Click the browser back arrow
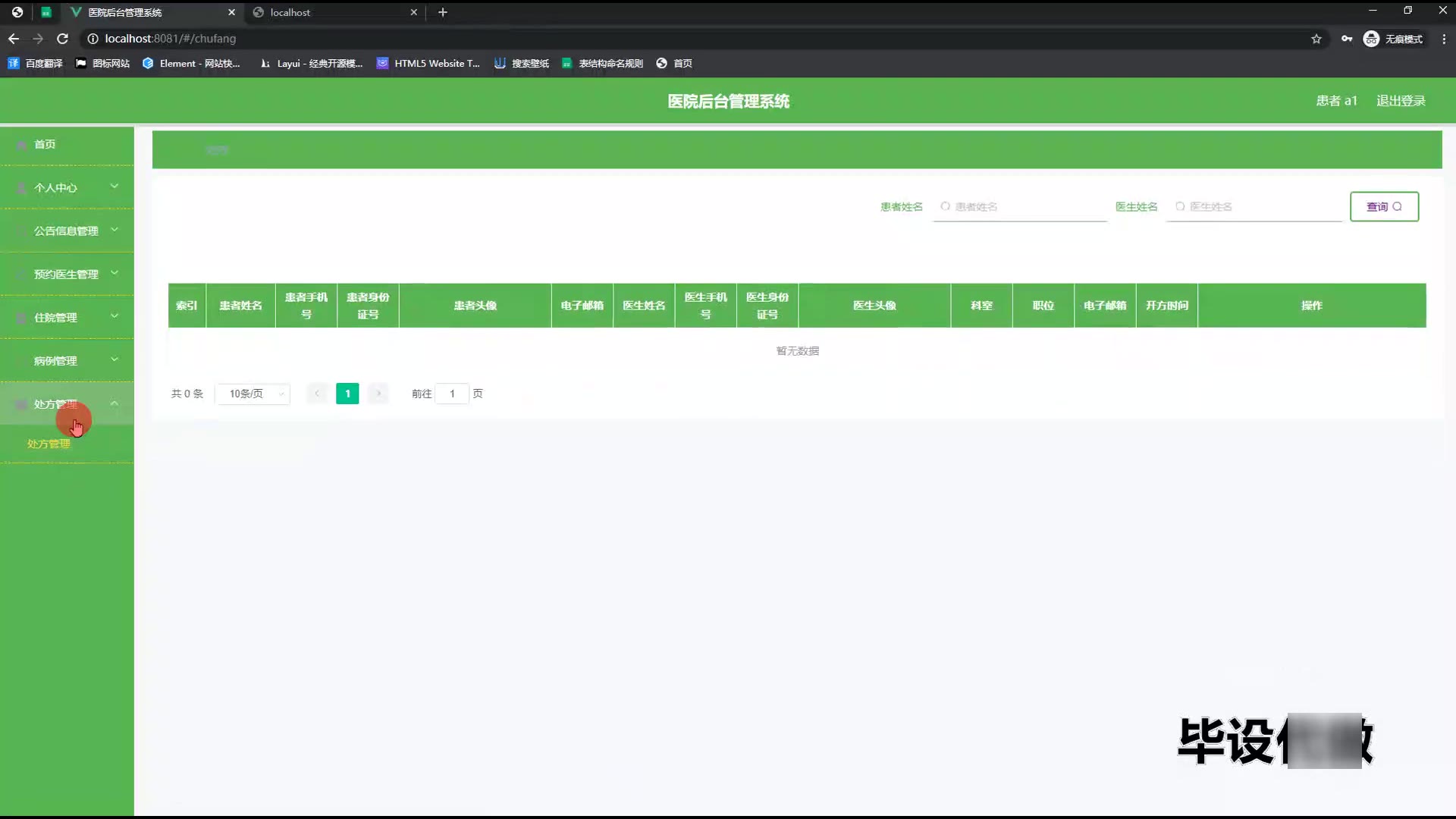Image resolution: width=1456 pixels, height=819 pixels. (14, 39)
